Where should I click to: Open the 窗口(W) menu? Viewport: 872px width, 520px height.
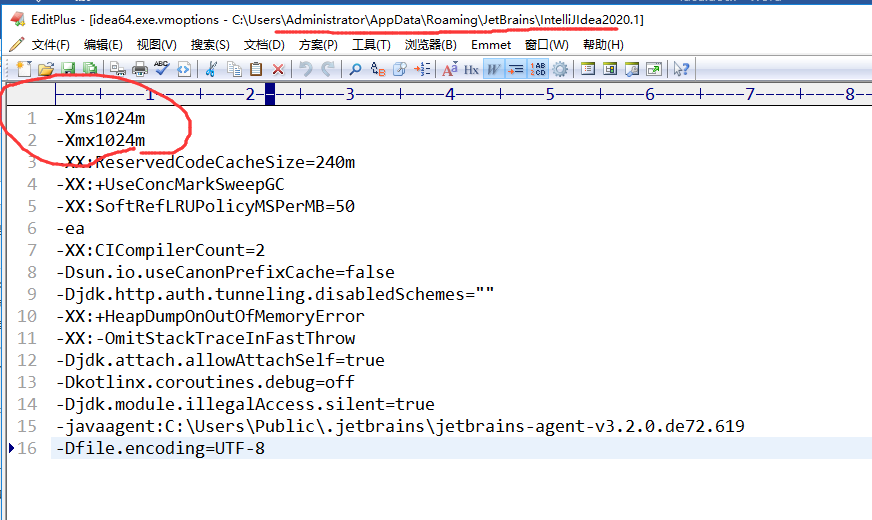[x=547, y=44]
